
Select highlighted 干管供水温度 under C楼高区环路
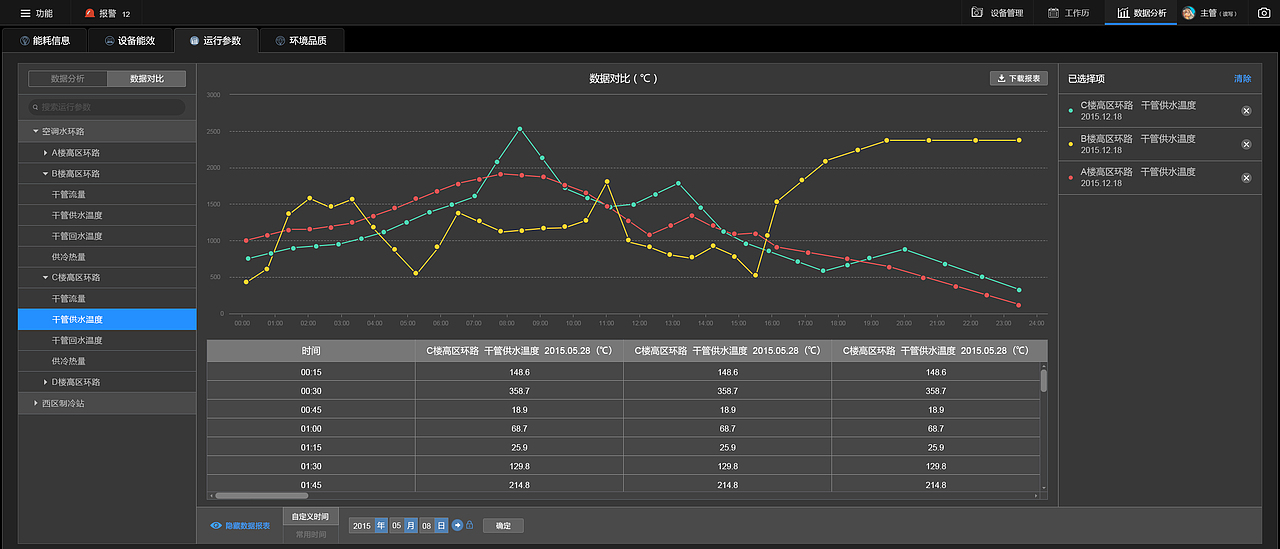(107, 320)
